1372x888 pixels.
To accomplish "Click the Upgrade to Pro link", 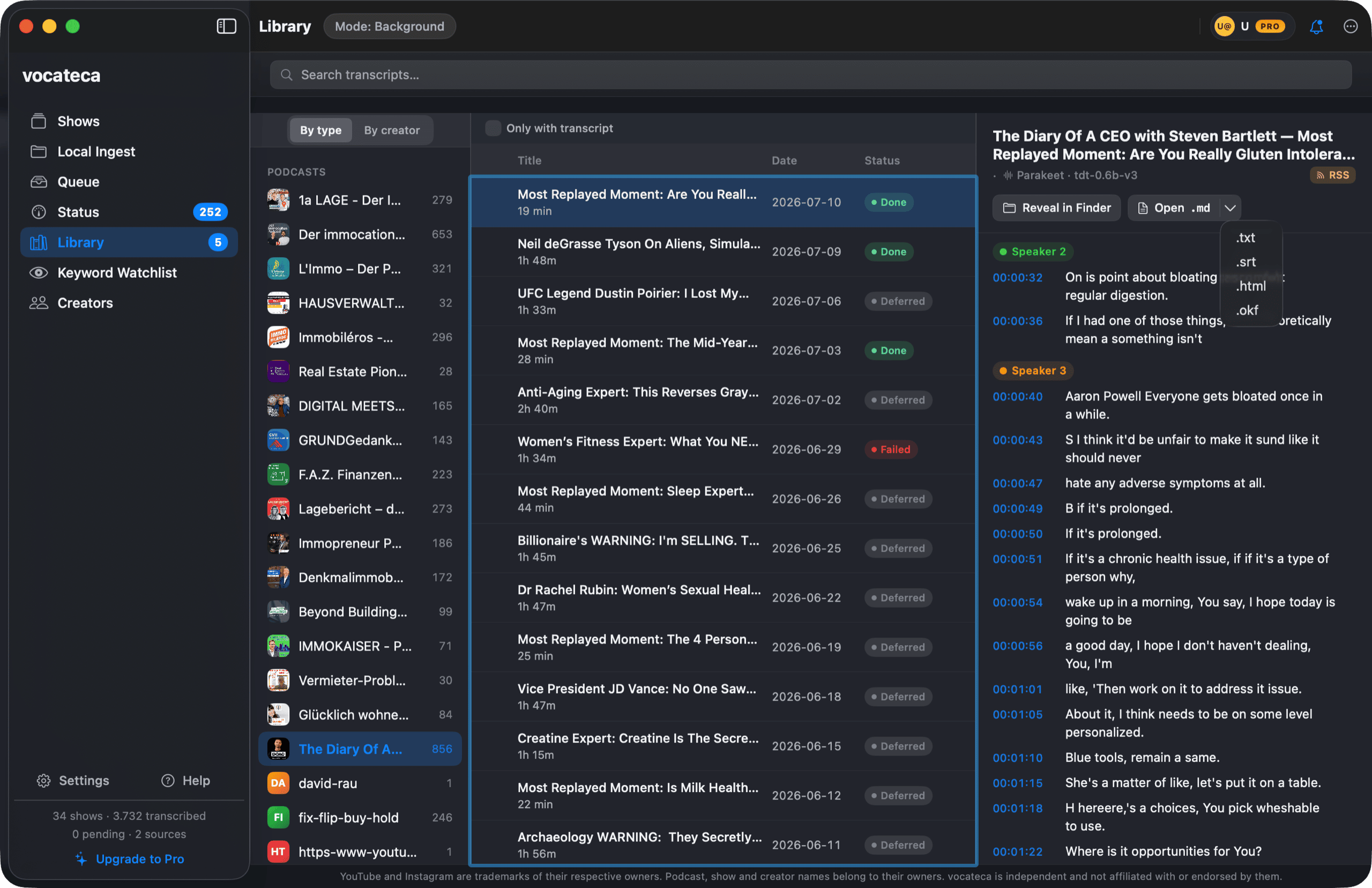I will pos(129,859).
